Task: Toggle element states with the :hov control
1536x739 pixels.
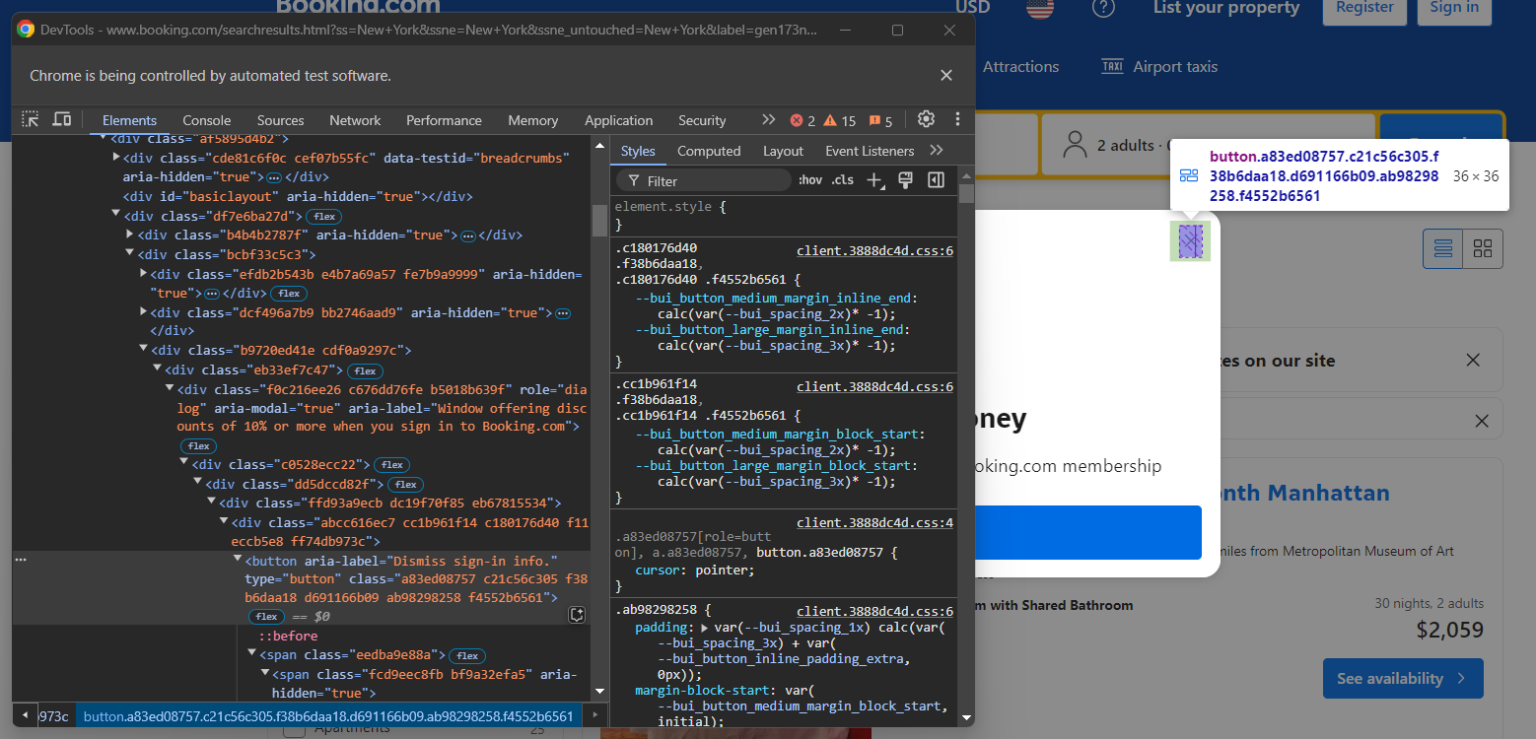Action: 810,179
